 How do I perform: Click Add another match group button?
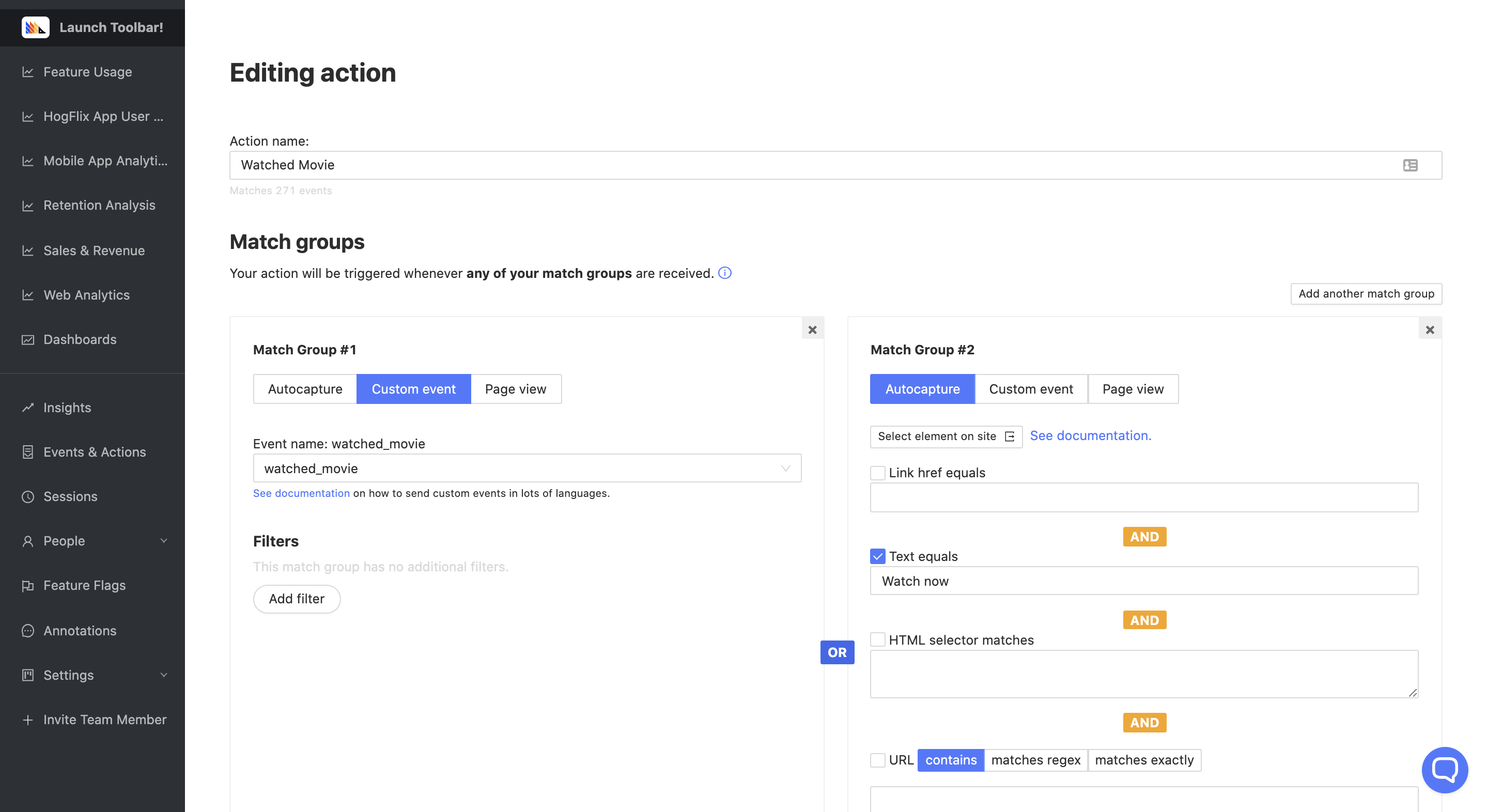pyautogui.click(x=1366, y=294)
